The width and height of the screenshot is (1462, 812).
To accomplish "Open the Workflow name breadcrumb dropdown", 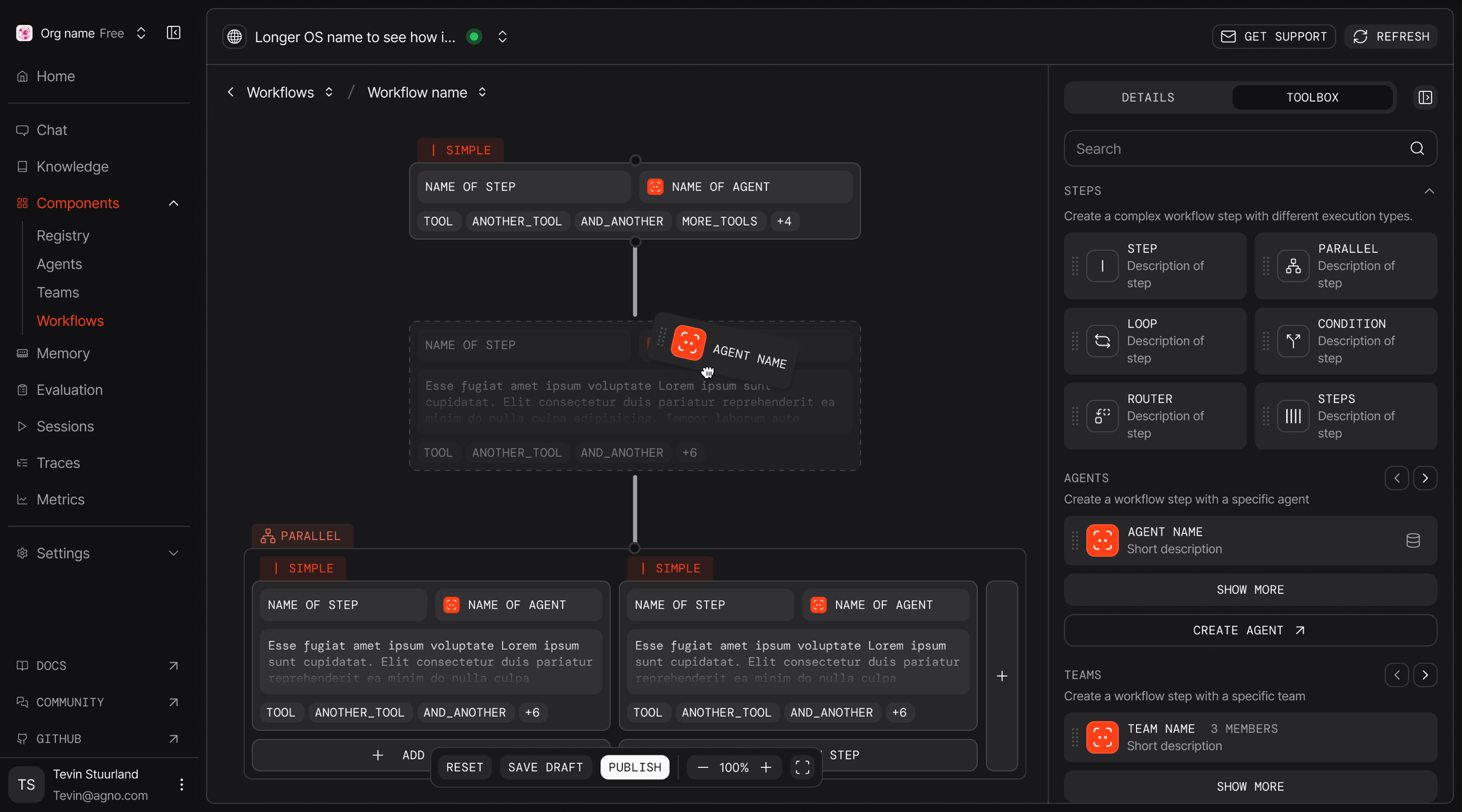I will pyautogui.click(x=482, y=92).
